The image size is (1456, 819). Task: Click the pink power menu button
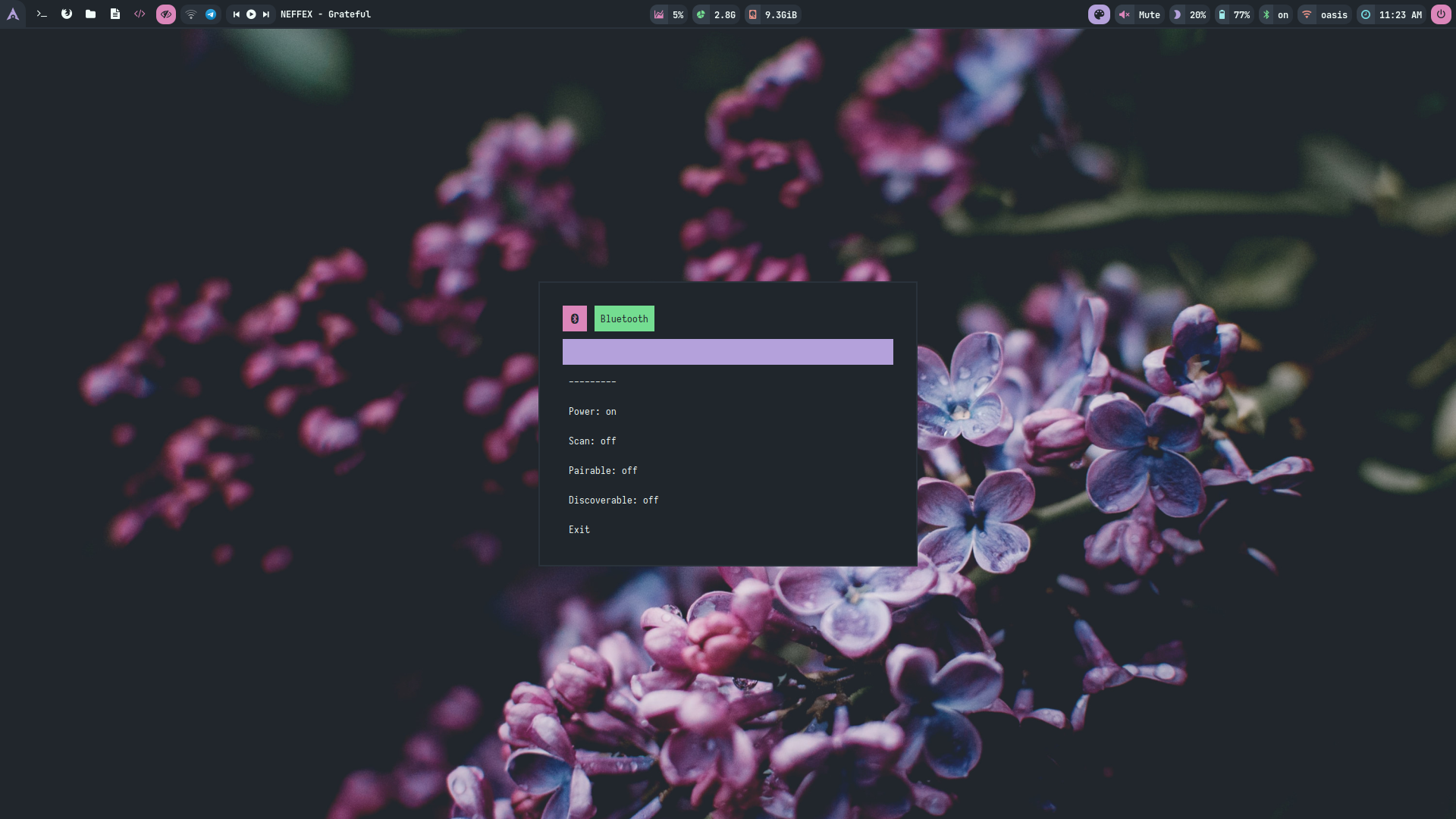[1441, 14]
